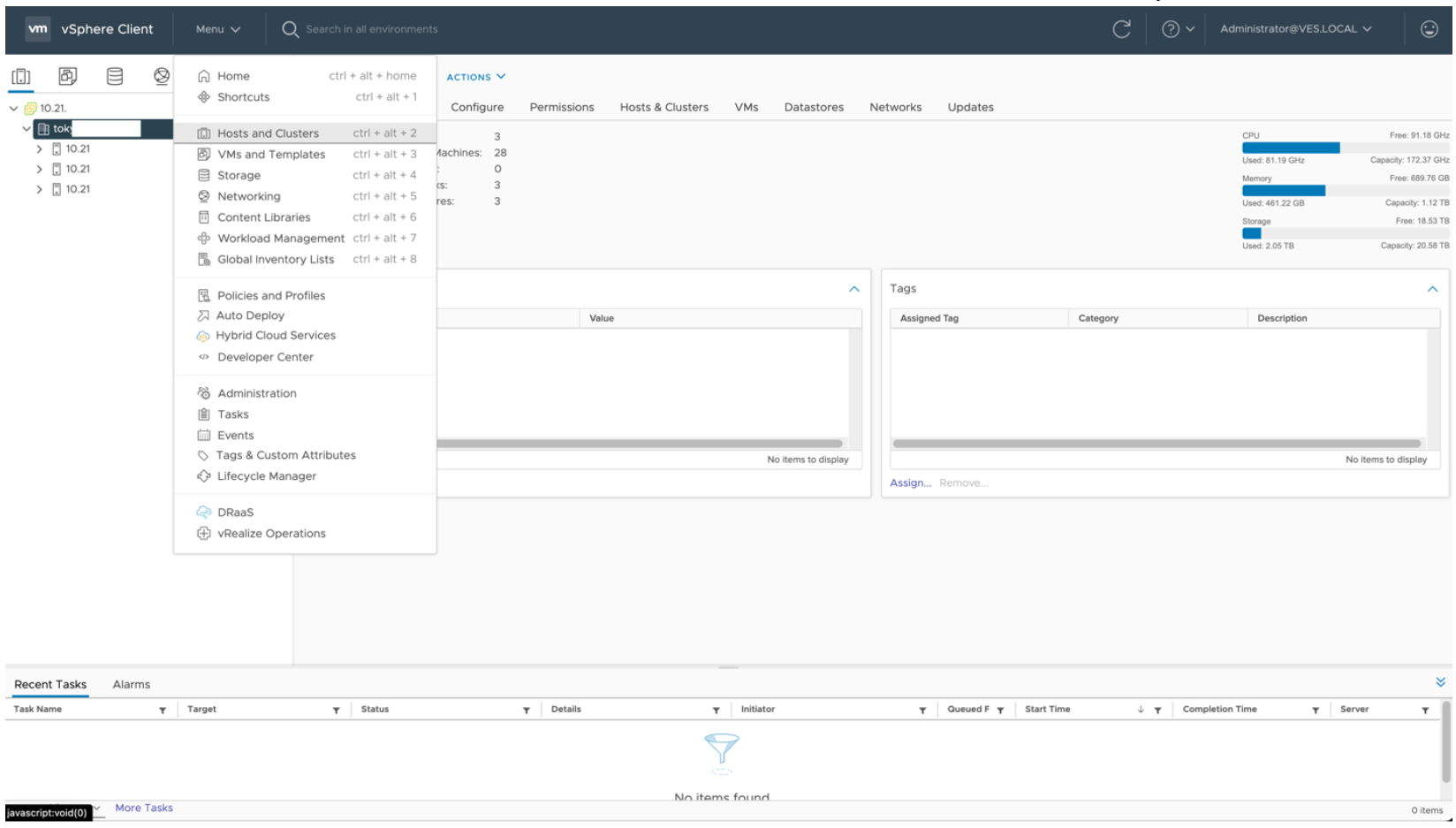Click the Search in all environments field
The height and width of the screenshot is (828, 1456).
[371, 28]
